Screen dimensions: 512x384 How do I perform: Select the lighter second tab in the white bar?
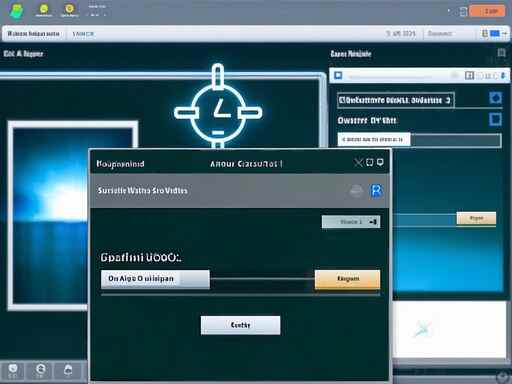point(83,34)
